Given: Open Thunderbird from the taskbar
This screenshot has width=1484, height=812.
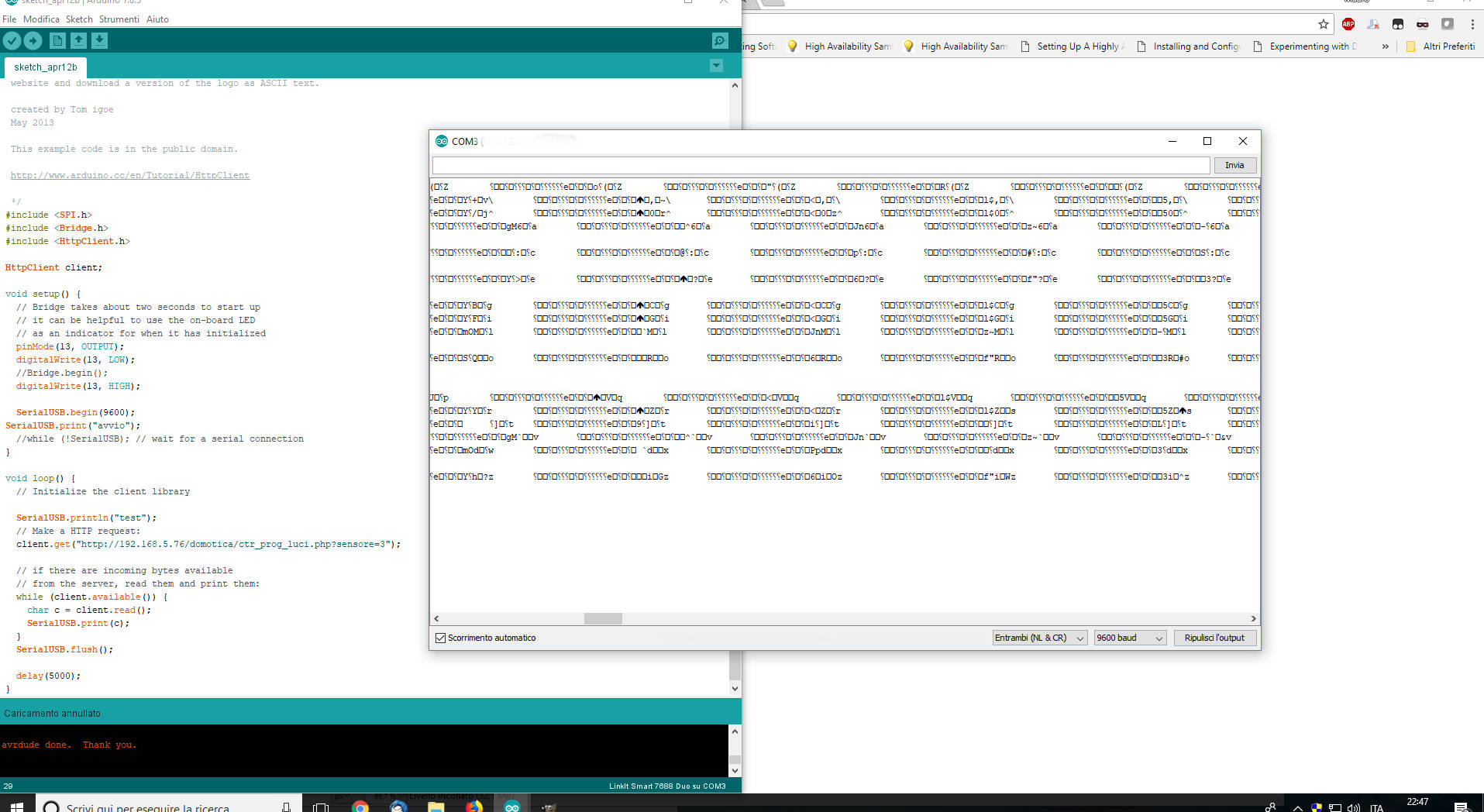Looking at the screenshot, I should pos(398,807).
